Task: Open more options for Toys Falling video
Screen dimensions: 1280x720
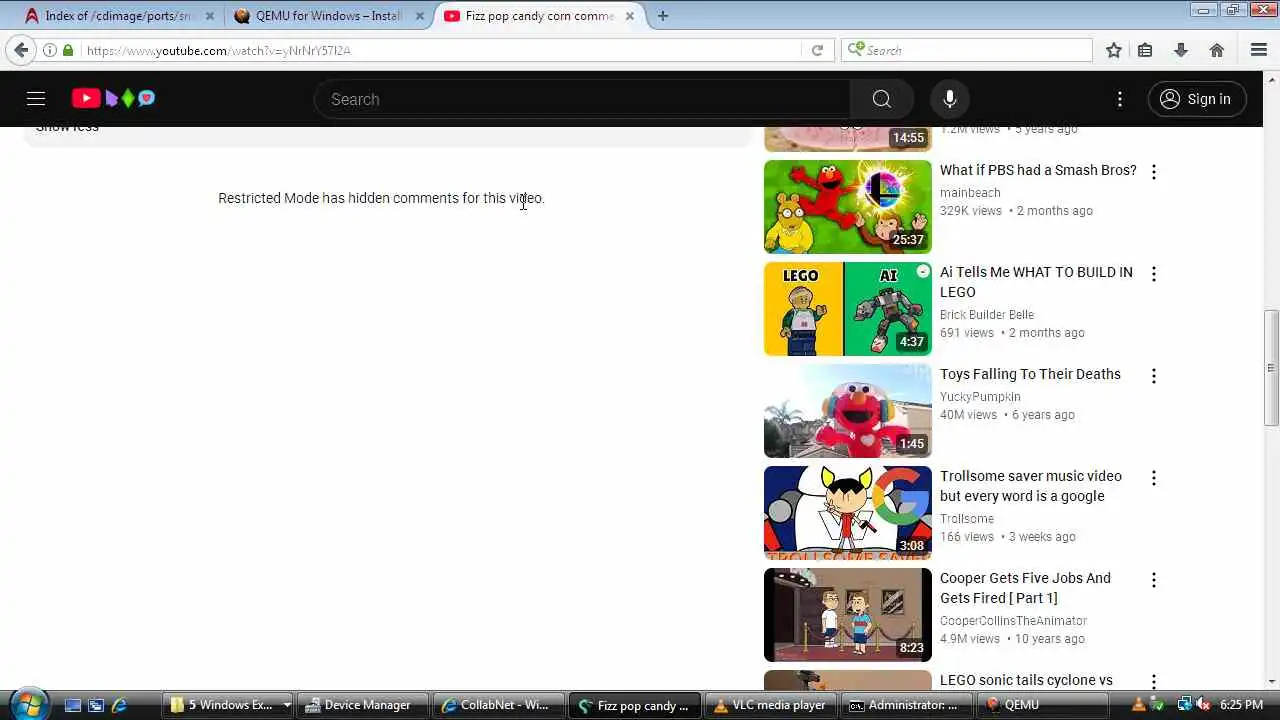Action: 1153,376
